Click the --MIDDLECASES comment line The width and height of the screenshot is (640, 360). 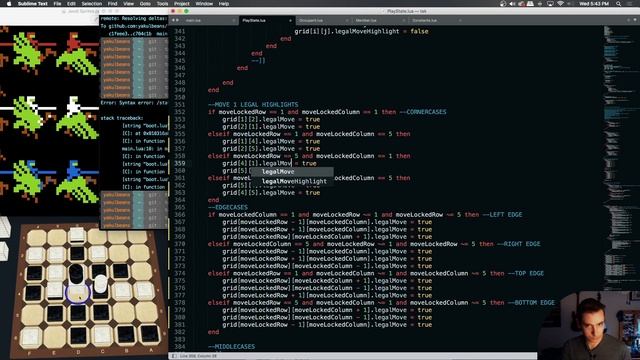point(231,347)
